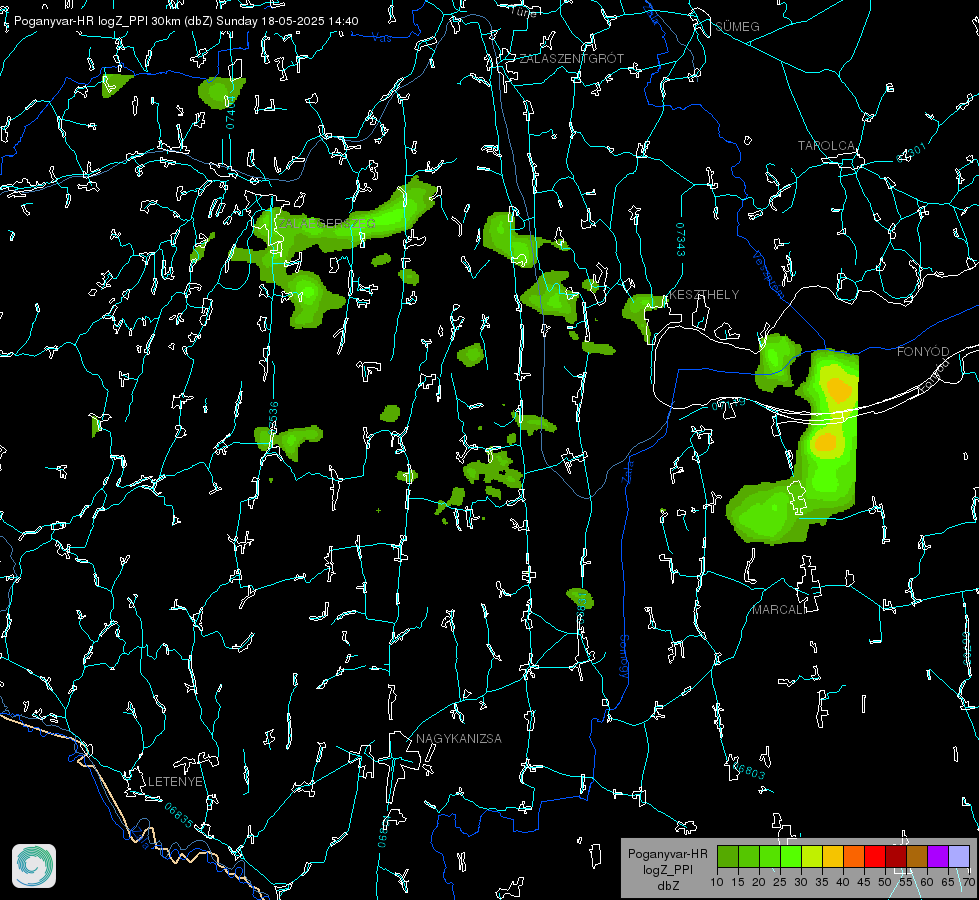Click the KESZTHELY city label
Screen dimensions: 979x900
pyautogui.click(x=704, y=294)
